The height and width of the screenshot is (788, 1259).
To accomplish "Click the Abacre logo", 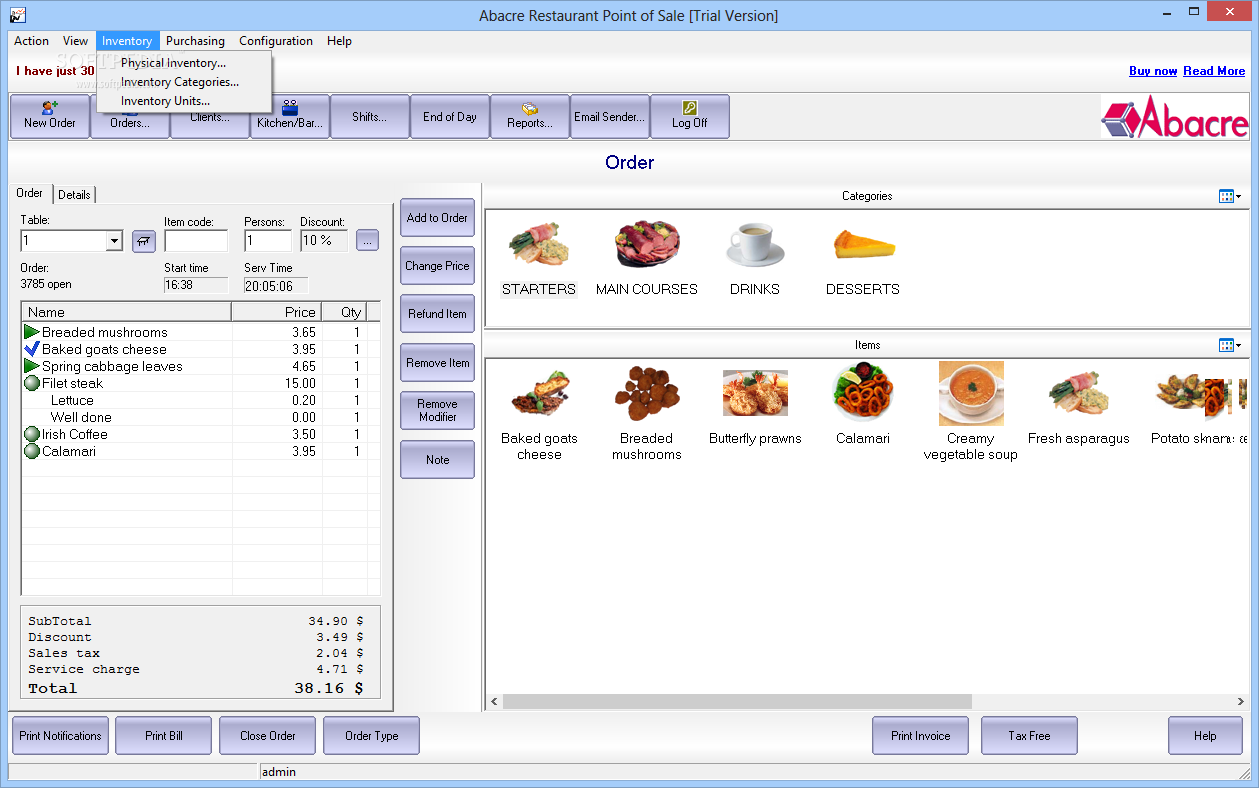I will [x=1175, y=117].
